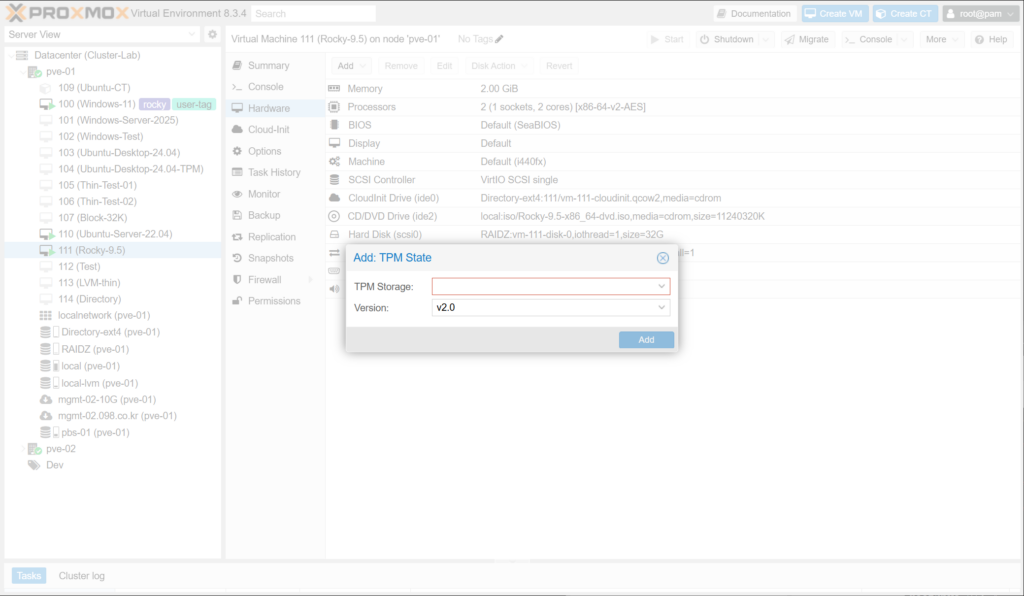This screenshot has width=1024, height=596.
Task: Open the Cloud-Init tab
Action: click(268, 130)
